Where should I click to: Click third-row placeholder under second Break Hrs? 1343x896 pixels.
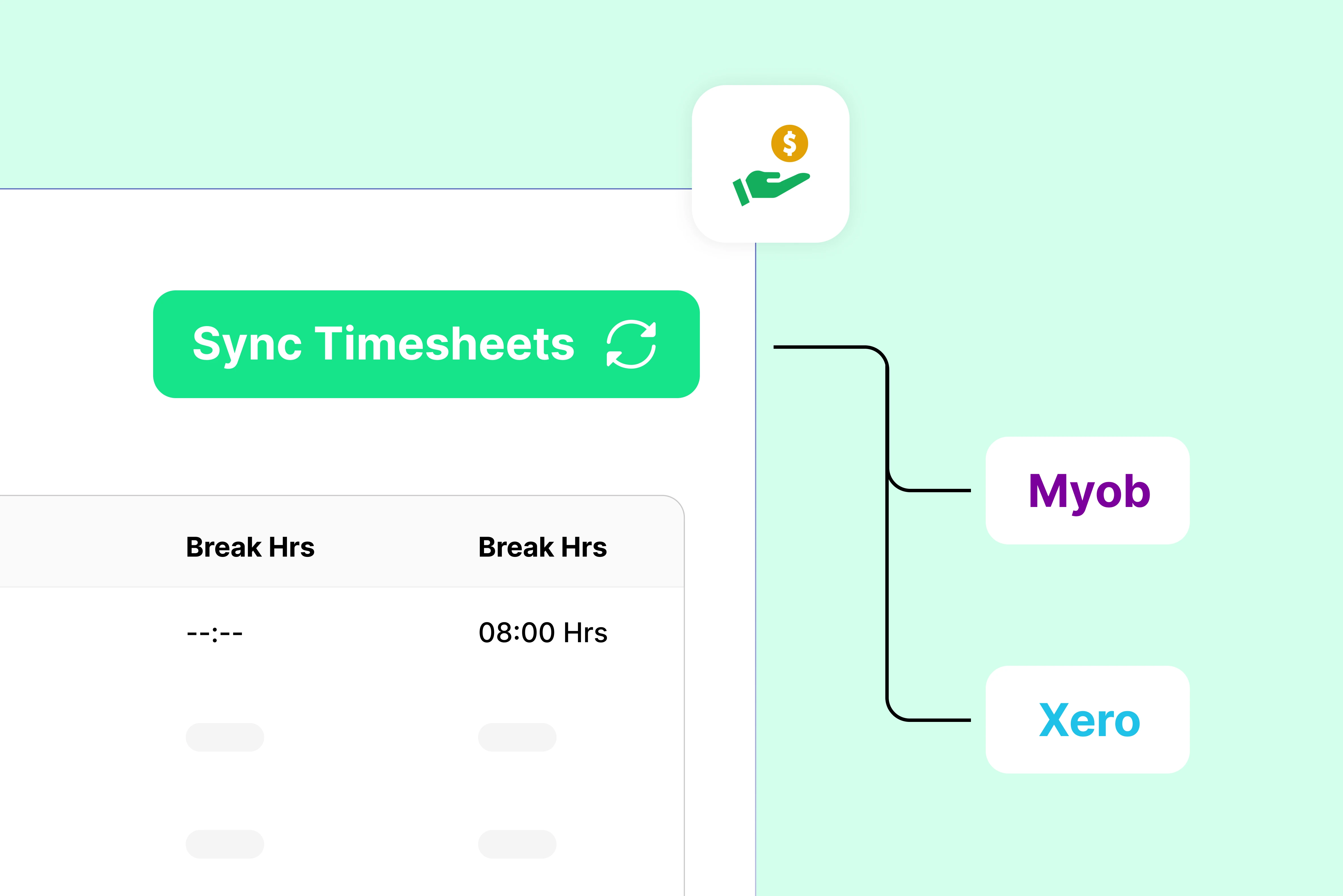point(517,844)
